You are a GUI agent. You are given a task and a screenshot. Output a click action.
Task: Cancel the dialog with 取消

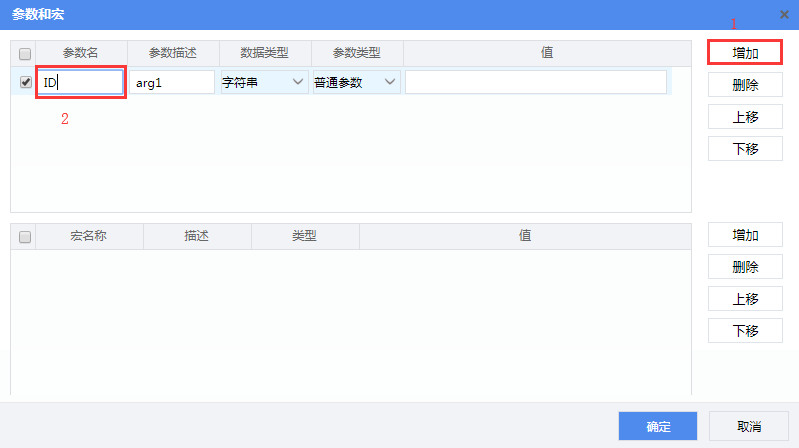[748, 426]
